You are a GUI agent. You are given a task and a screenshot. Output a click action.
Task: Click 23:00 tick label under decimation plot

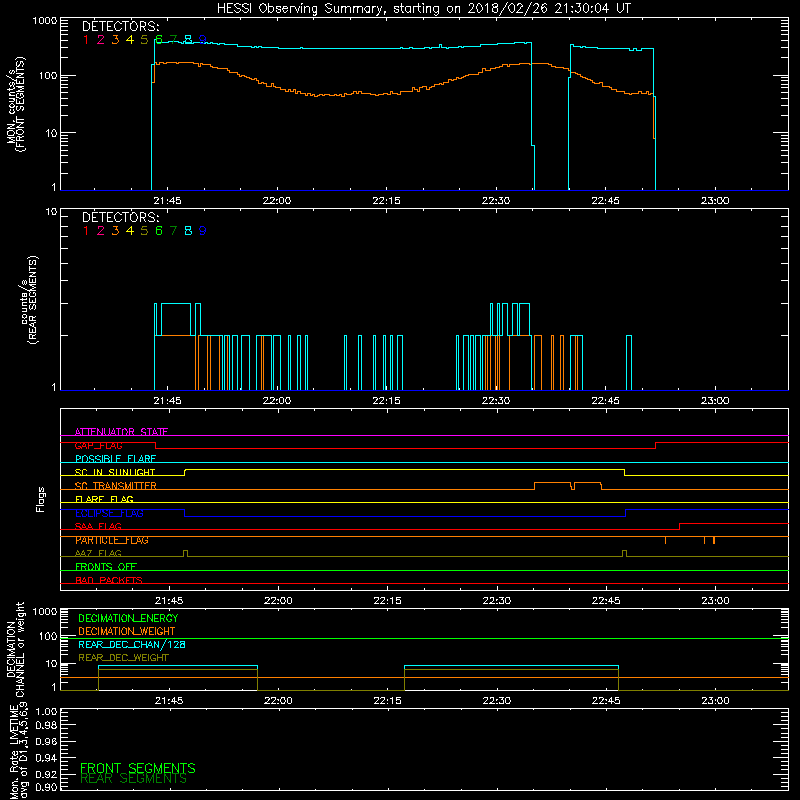pyautogui.click(x=715, y=701)
